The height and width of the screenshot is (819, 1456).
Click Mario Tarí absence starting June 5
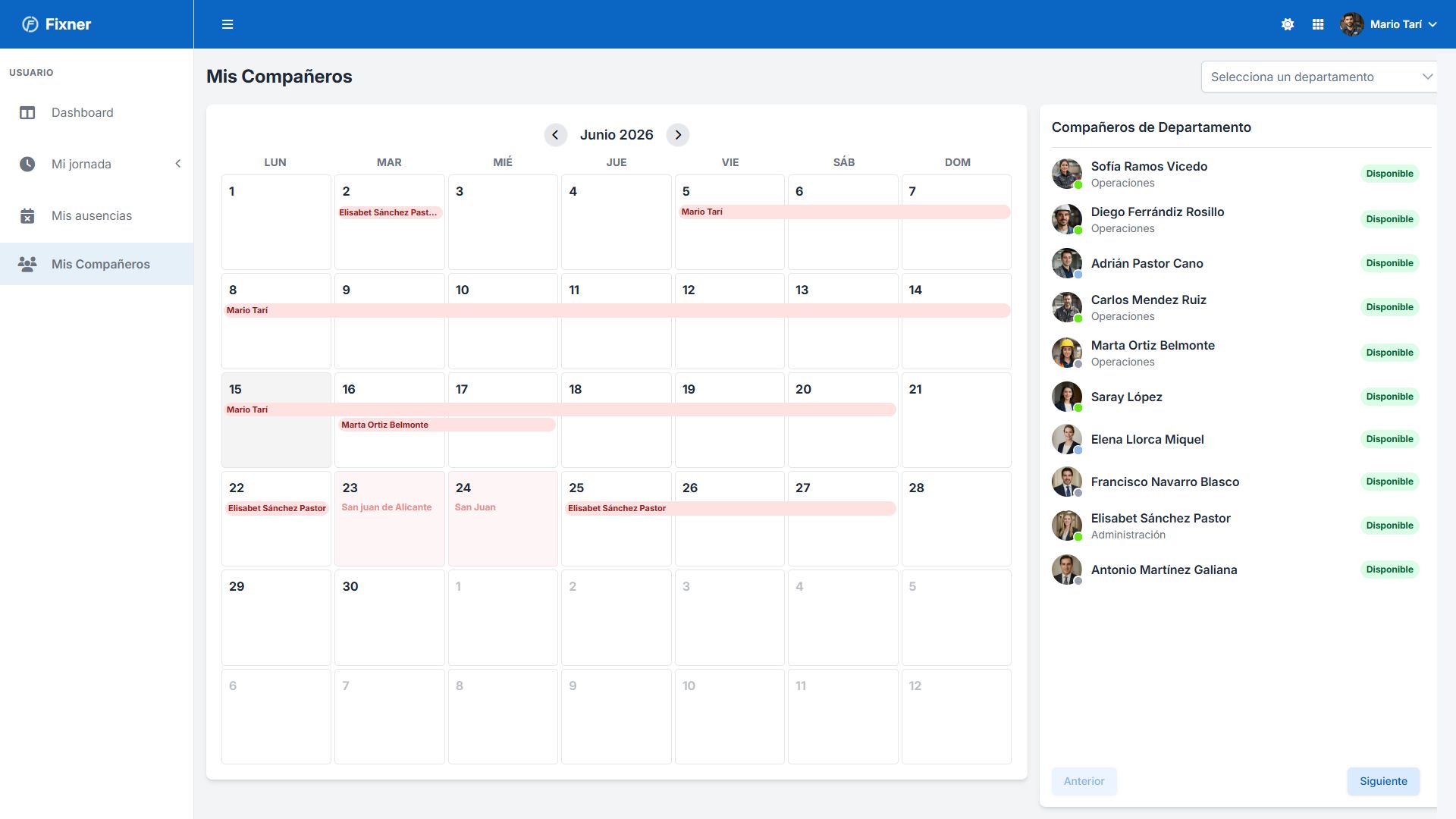pos(844,212)
